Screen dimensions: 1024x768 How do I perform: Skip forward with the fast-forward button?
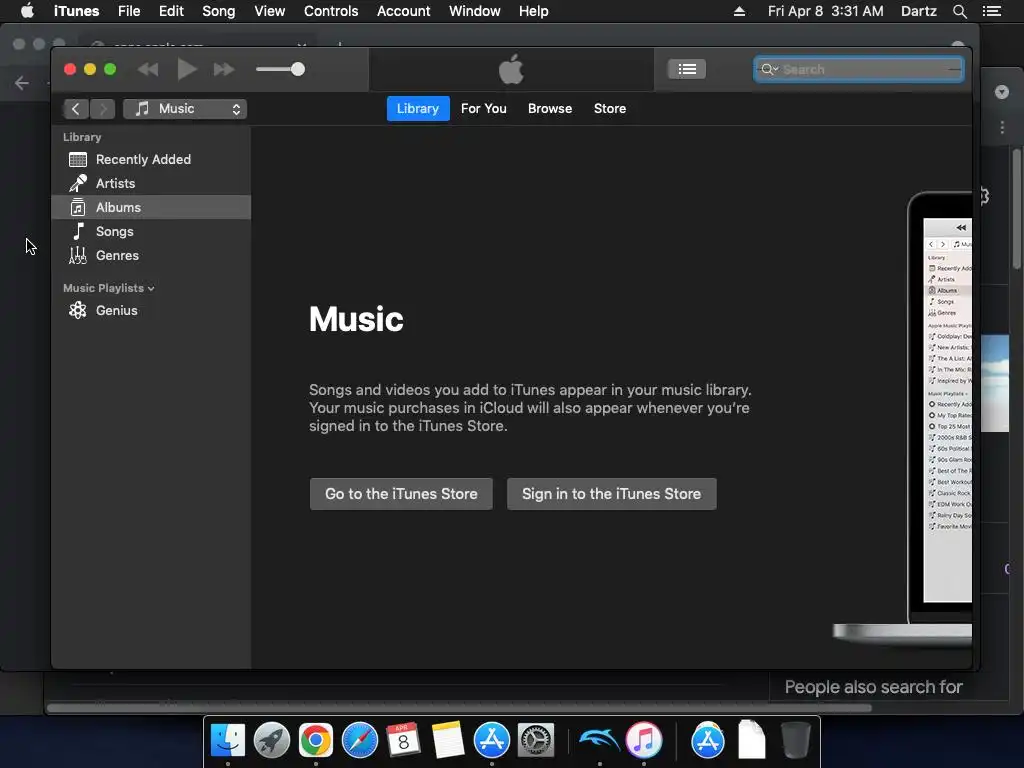(x=224, y=69)
